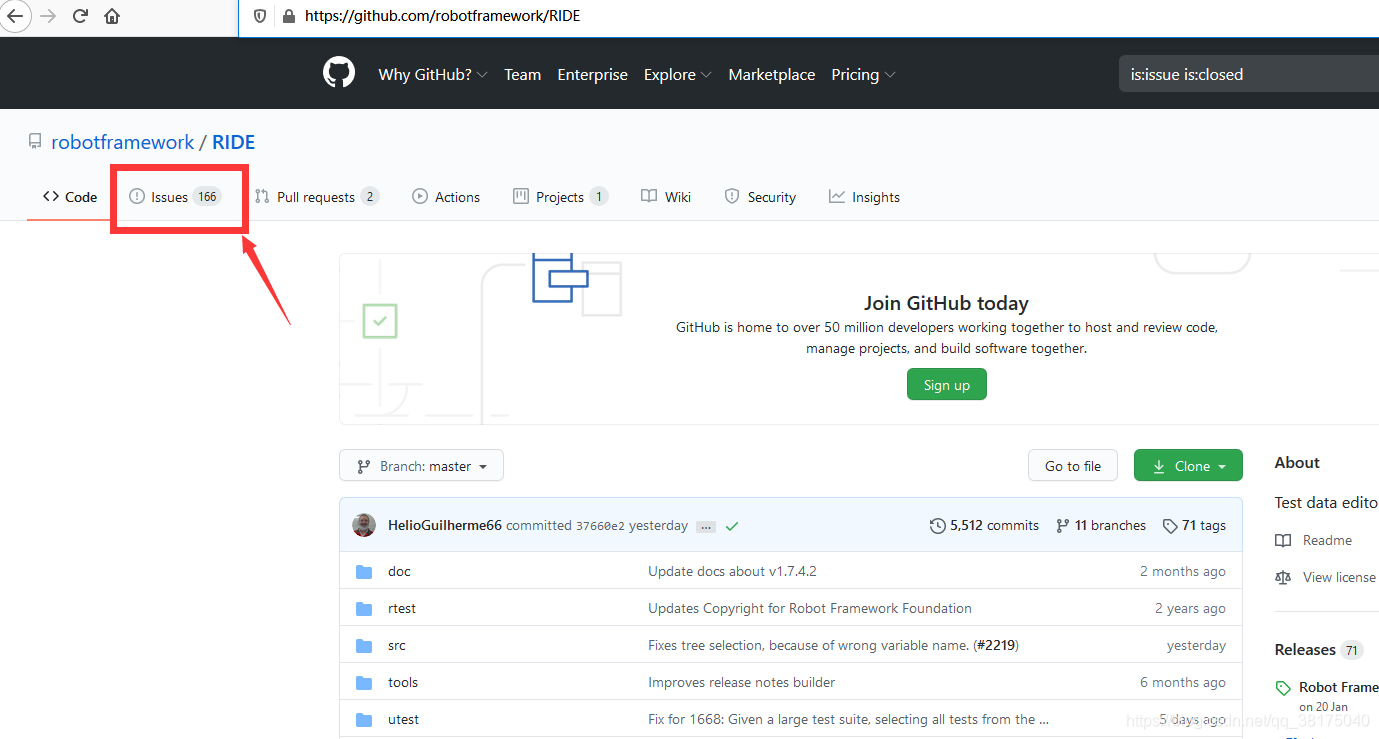Open the Releases section heading
Viewport: 1379px width, 739px height.
(x=1305, y=650)
